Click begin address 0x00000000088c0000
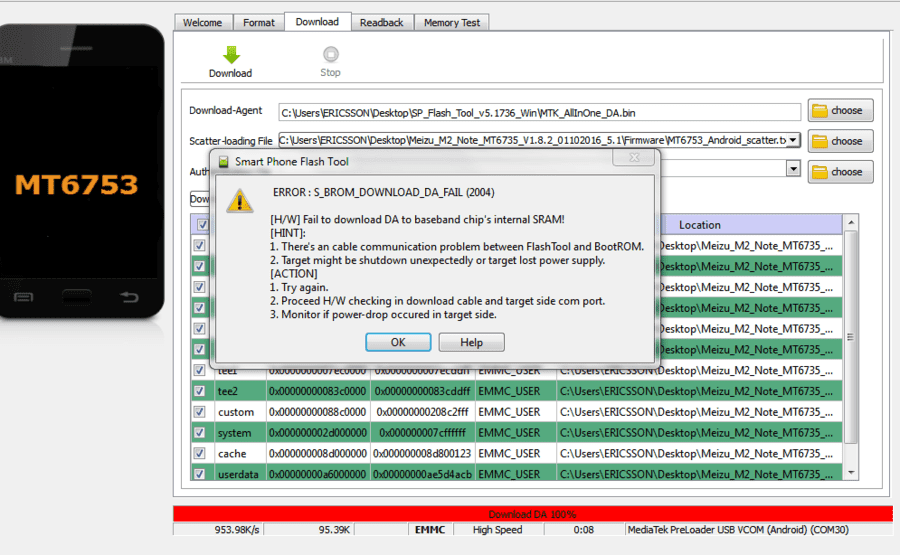Screen dimensions: 900x555 [x=317, y=412]
